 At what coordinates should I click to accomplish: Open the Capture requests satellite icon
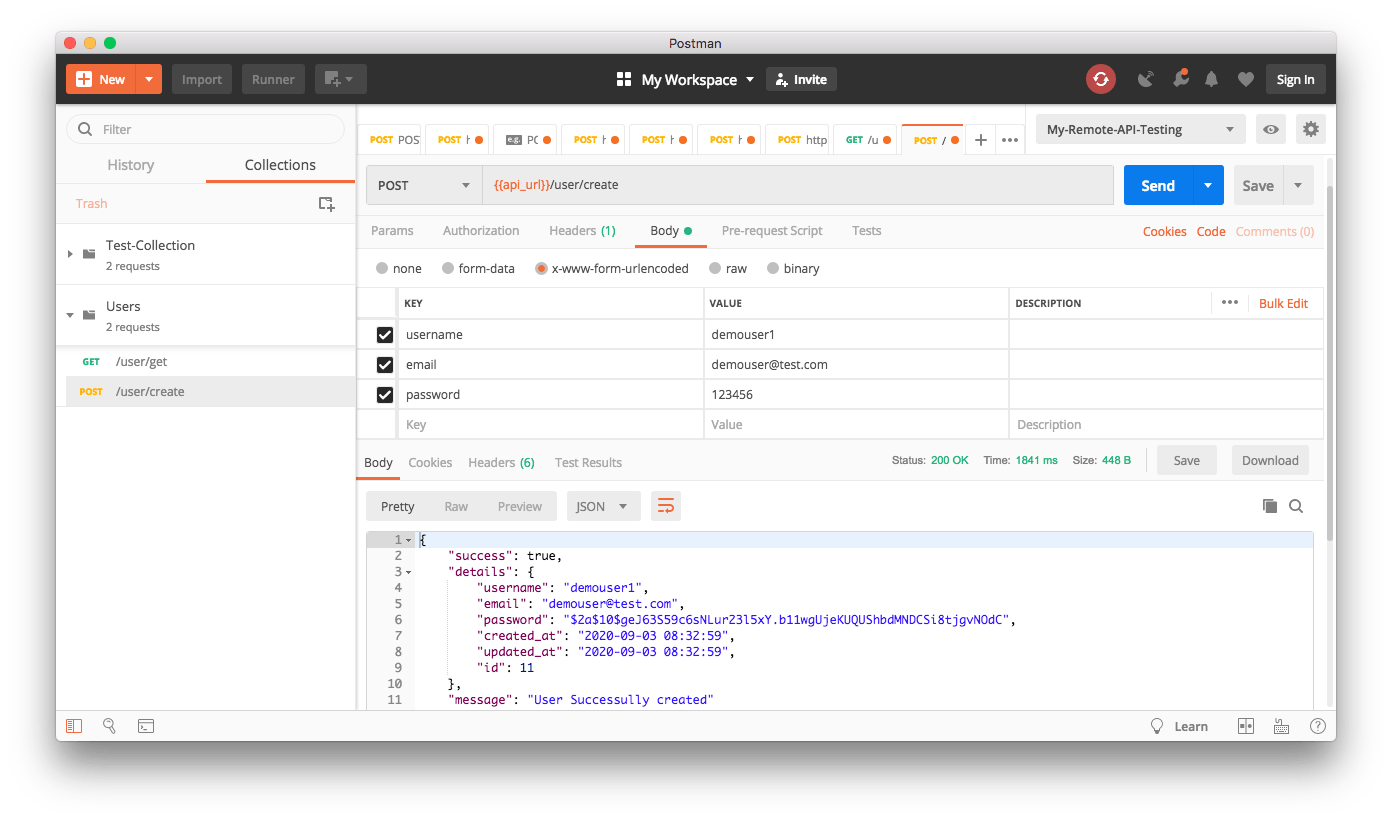(x=1145, y=78)
